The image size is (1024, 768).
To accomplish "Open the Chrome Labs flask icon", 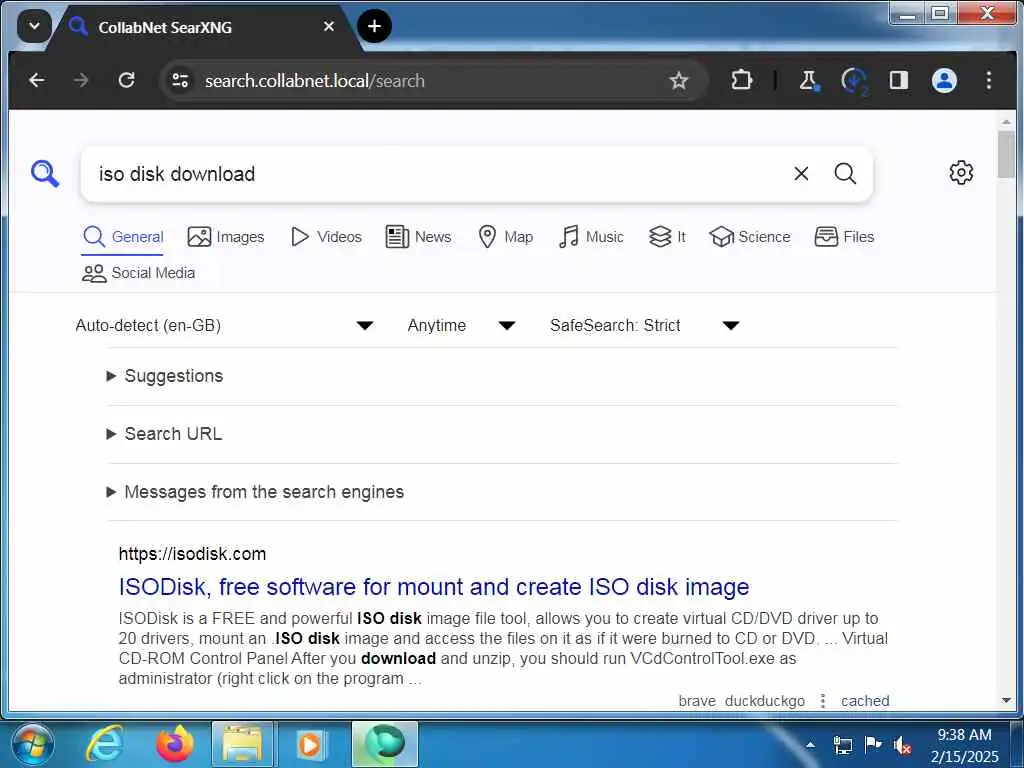I will [808, 80].
